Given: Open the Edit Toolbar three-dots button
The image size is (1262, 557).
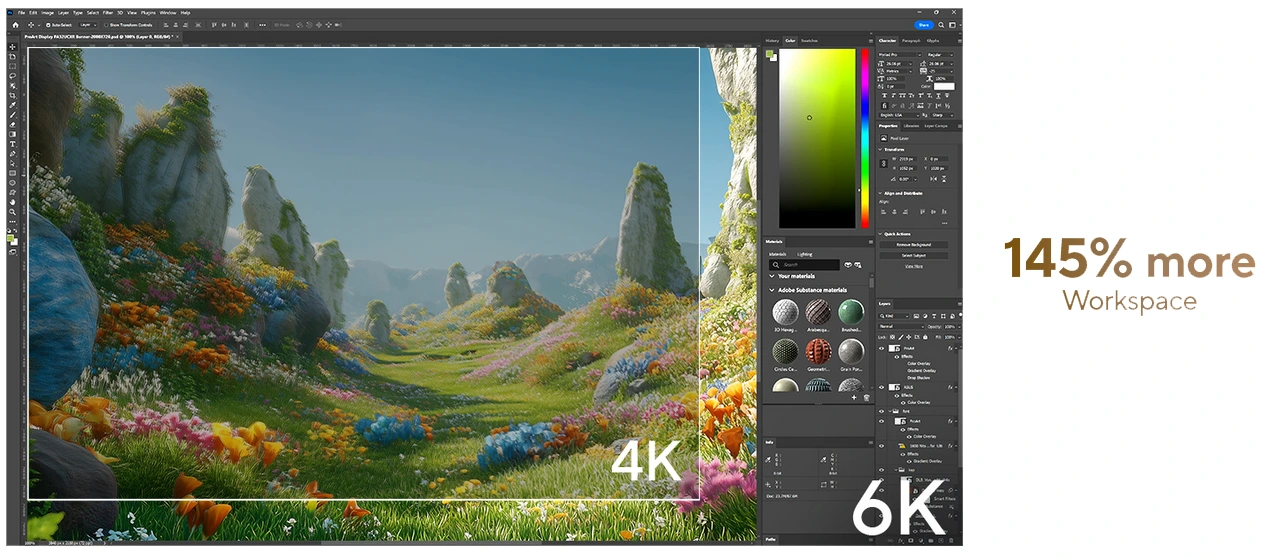Looking at the screenshot, I should 12,222.
